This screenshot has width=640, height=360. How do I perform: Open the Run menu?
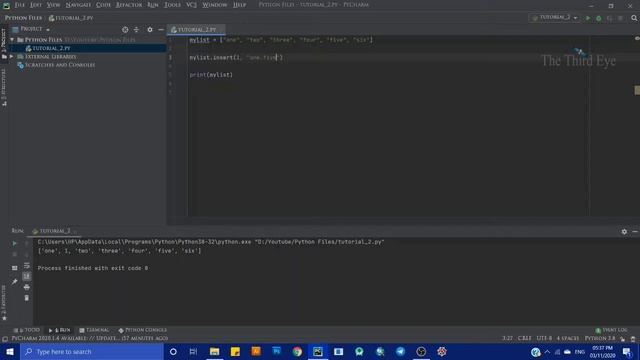[153, 5]
